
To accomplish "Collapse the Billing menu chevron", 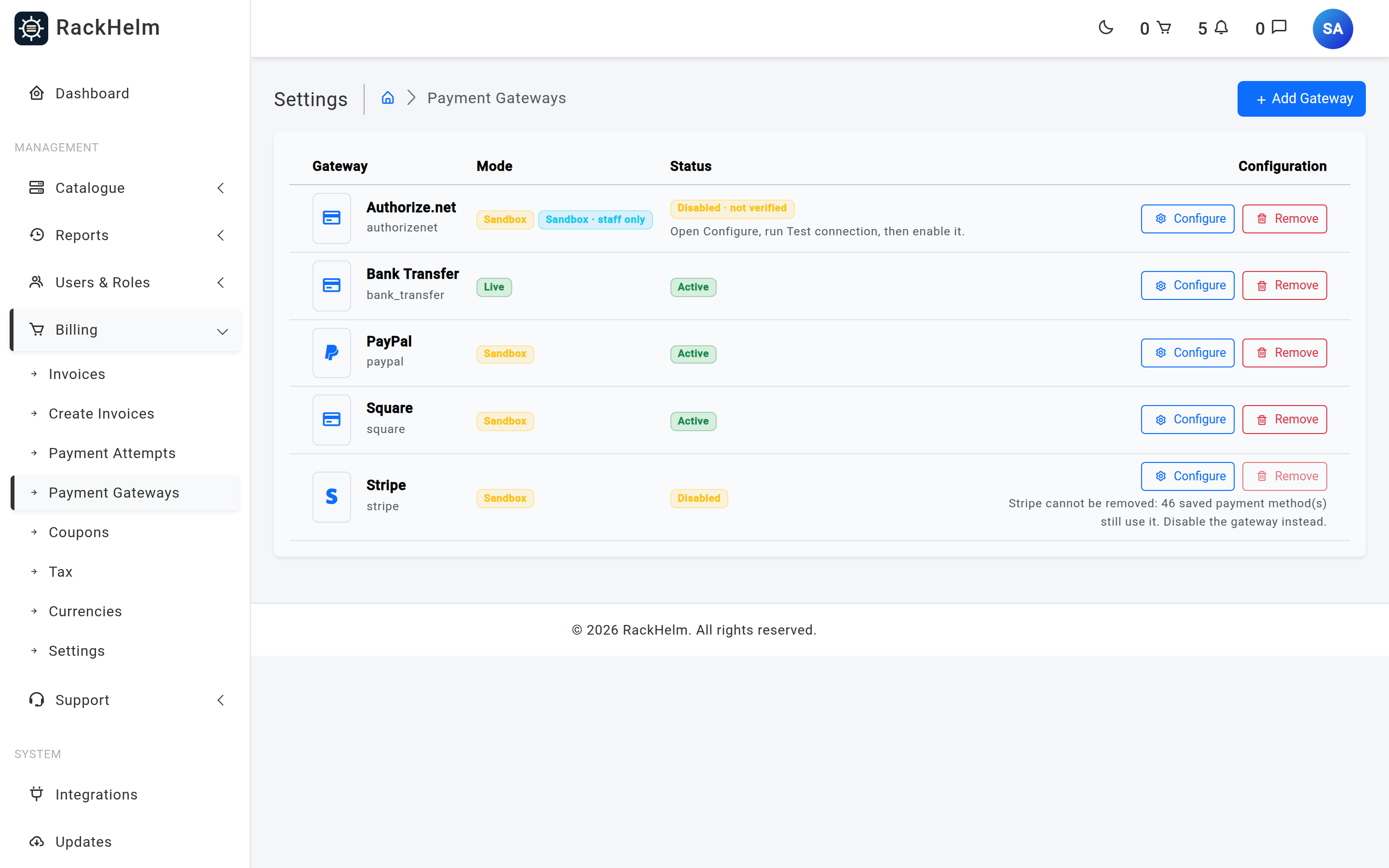I will (223, 331).
